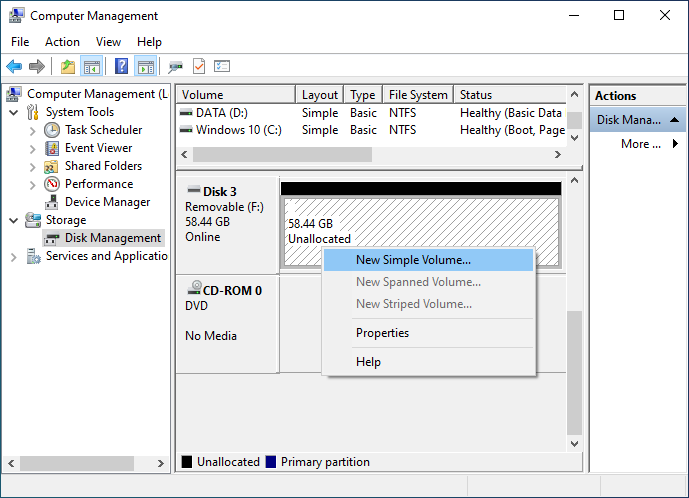Image resolution: width=689 pixels, height=498 pixels.
Task: Toggle the Show/Hide Action Pane icon
Action: 146,67
